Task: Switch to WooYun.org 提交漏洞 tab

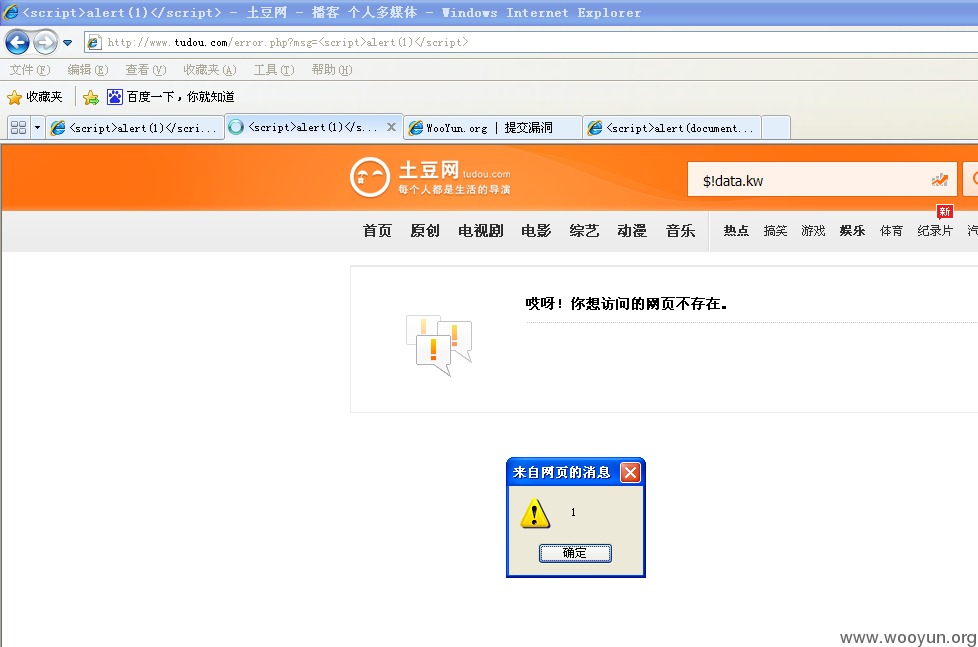Action: point(493,128)
